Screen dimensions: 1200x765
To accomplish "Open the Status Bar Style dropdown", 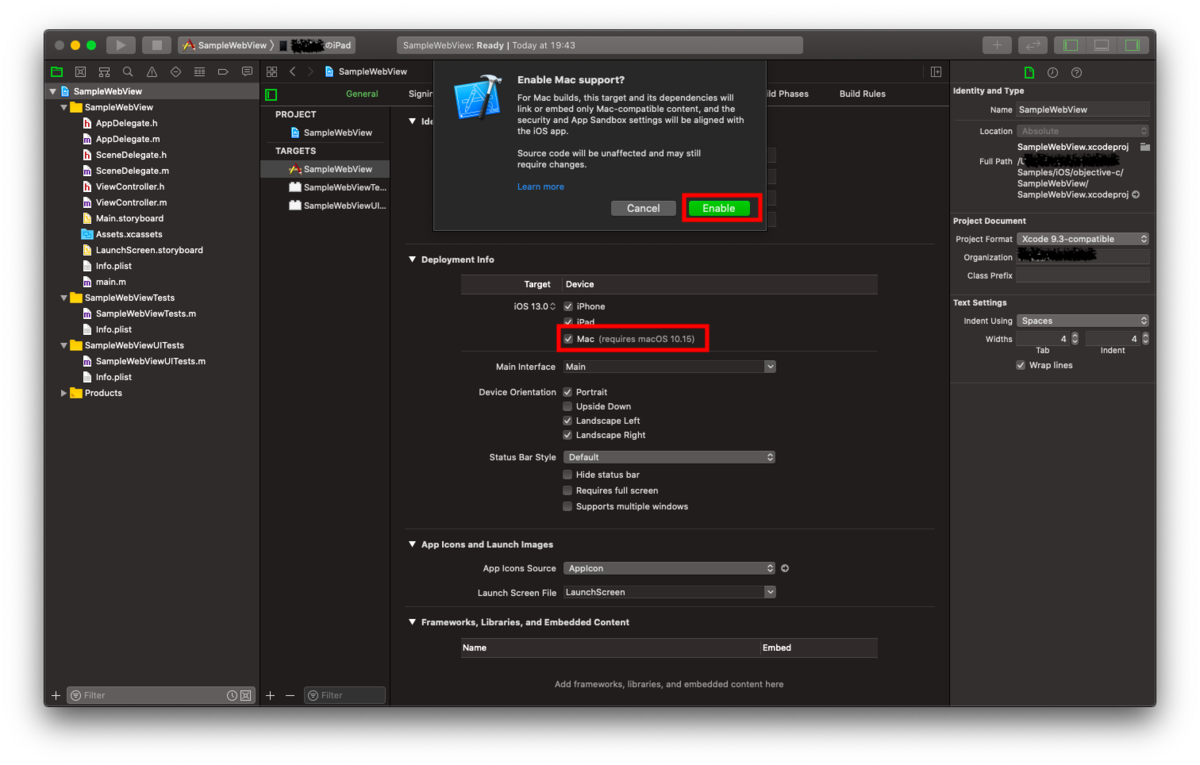I will (669, 457).
